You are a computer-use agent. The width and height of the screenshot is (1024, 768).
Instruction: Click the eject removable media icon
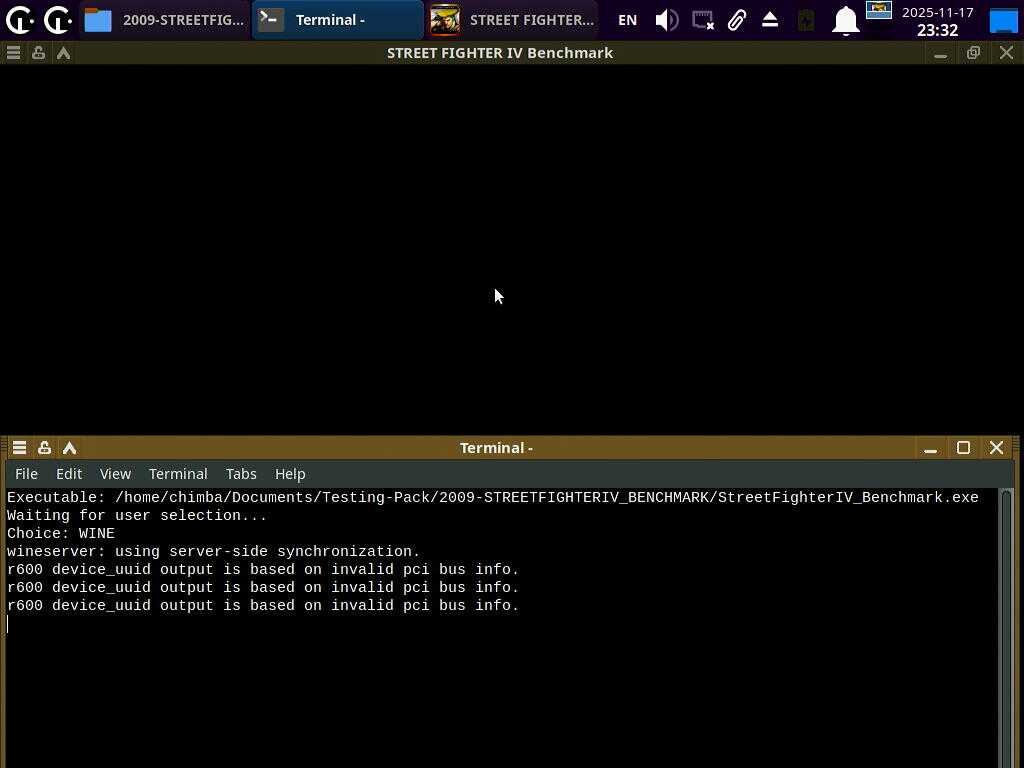(x=770, y=20)
